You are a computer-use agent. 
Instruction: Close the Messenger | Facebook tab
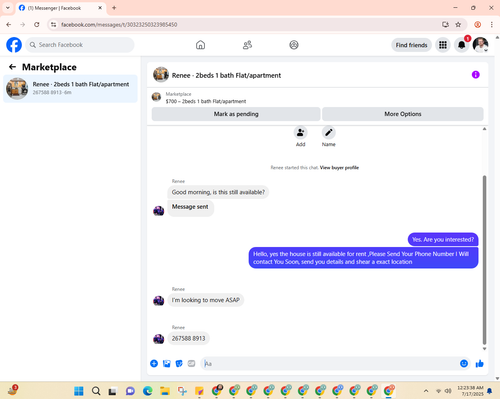[100, 8]
